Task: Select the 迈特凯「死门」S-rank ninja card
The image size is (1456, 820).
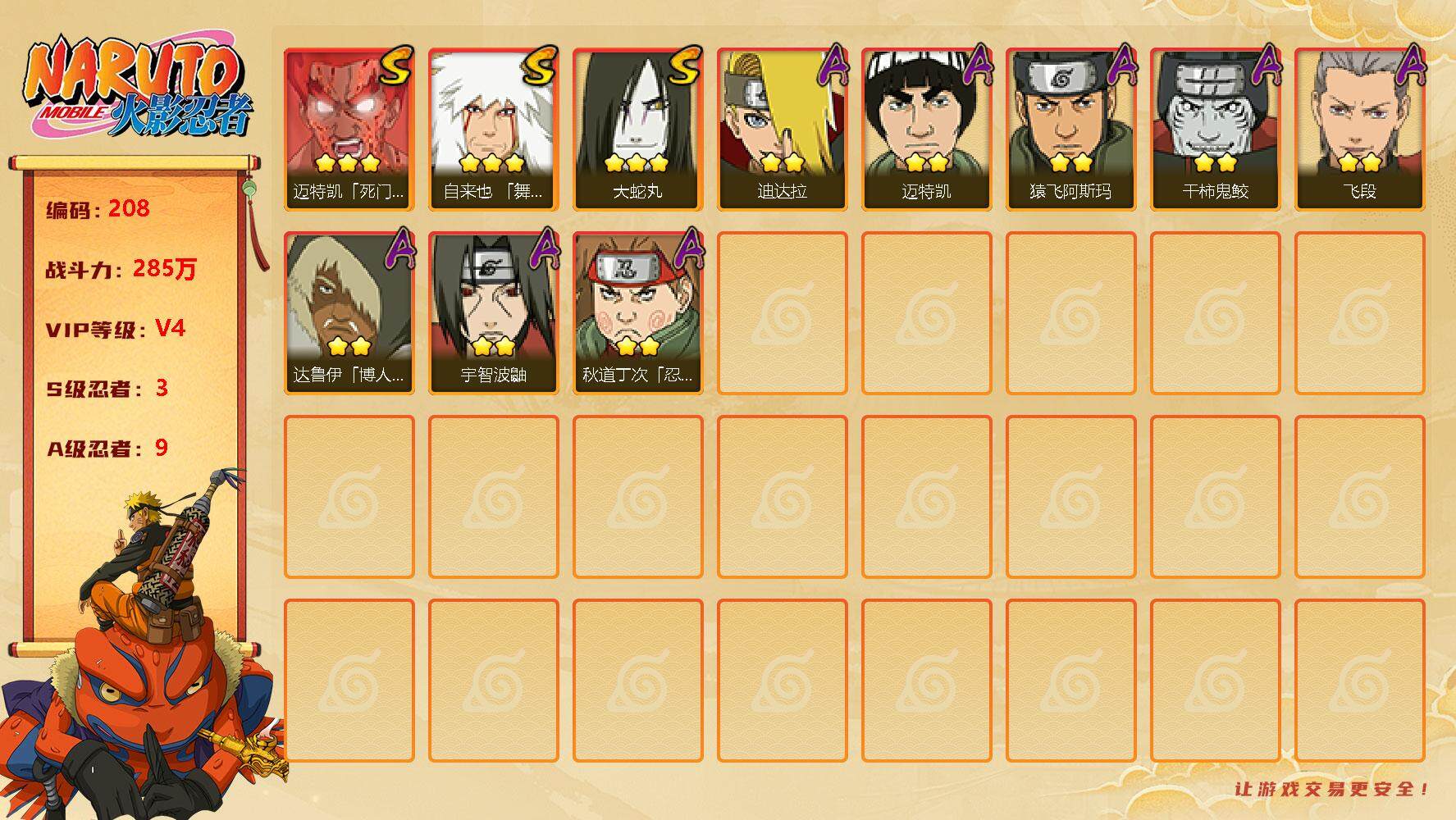Action: click(x=349, y=130)
